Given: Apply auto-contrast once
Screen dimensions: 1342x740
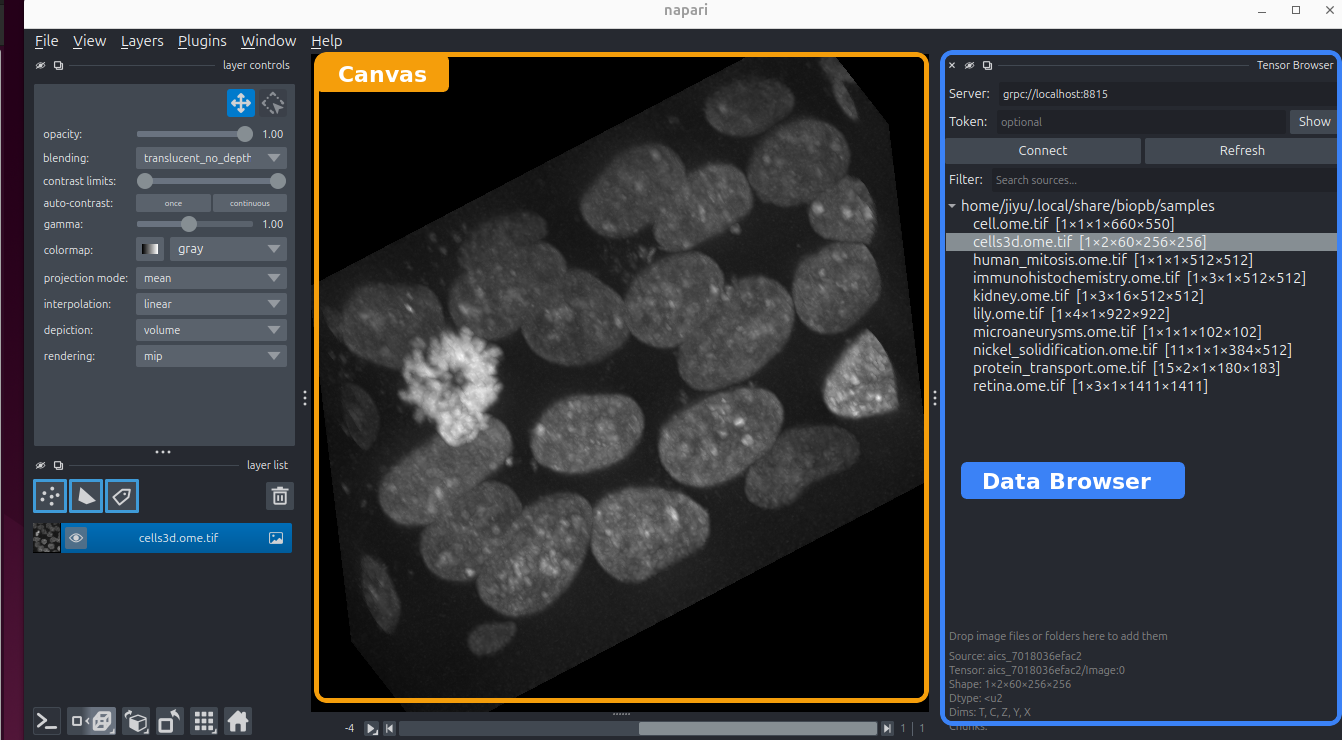Looking at the screenshot, I should (x=173, y=203).
